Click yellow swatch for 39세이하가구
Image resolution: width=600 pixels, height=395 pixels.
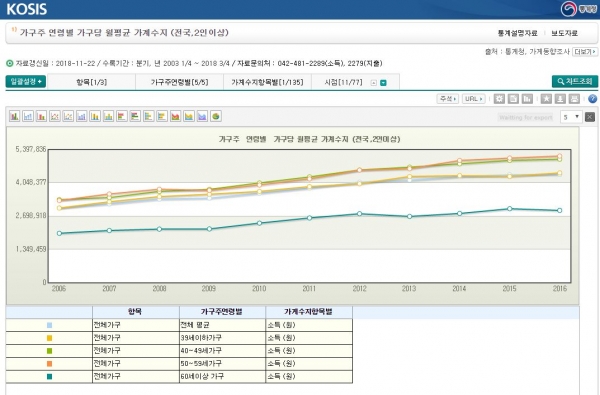point(49,338)
